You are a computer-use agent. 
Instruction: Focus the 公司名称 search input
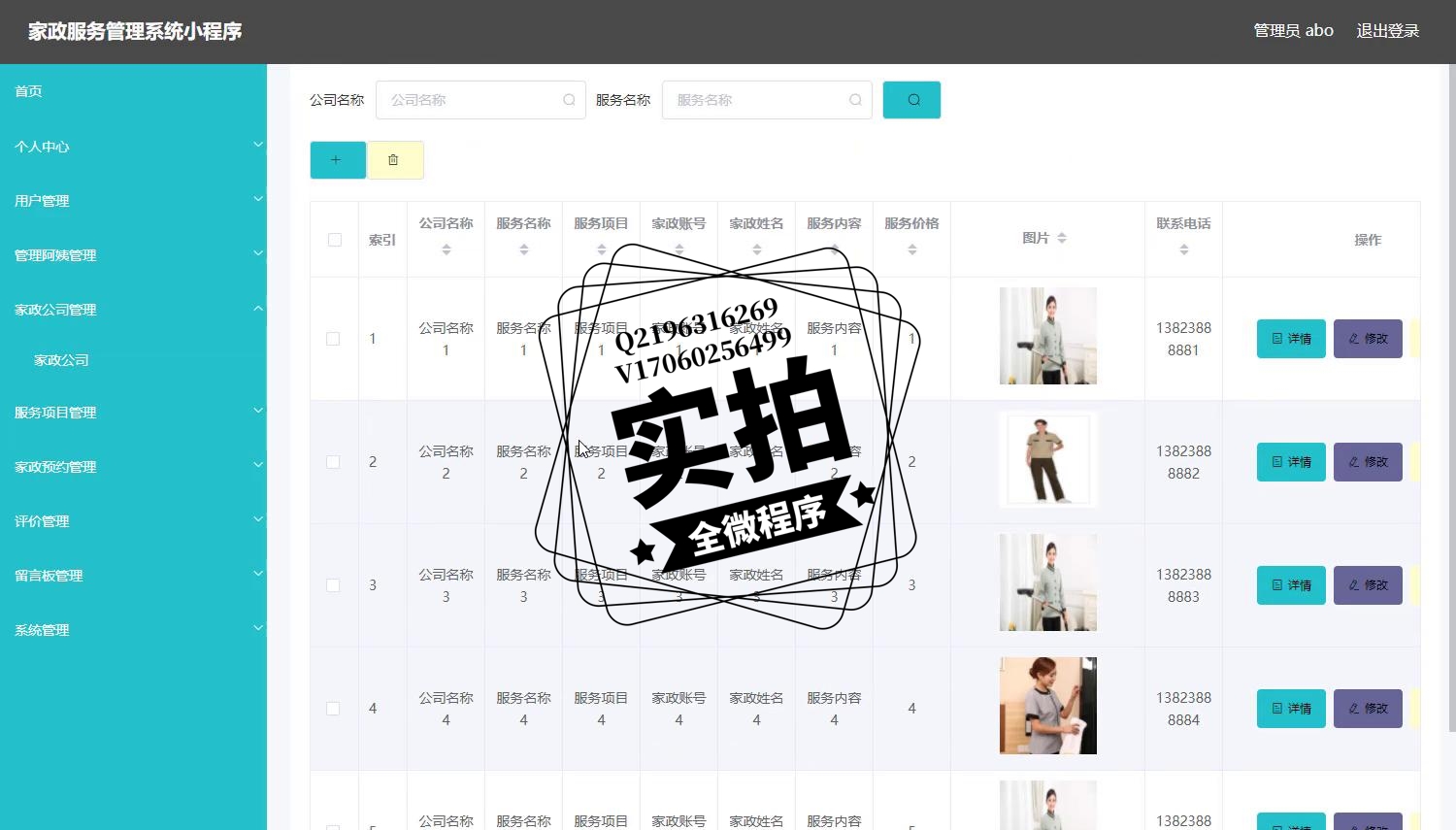click(x=480, y=100)
